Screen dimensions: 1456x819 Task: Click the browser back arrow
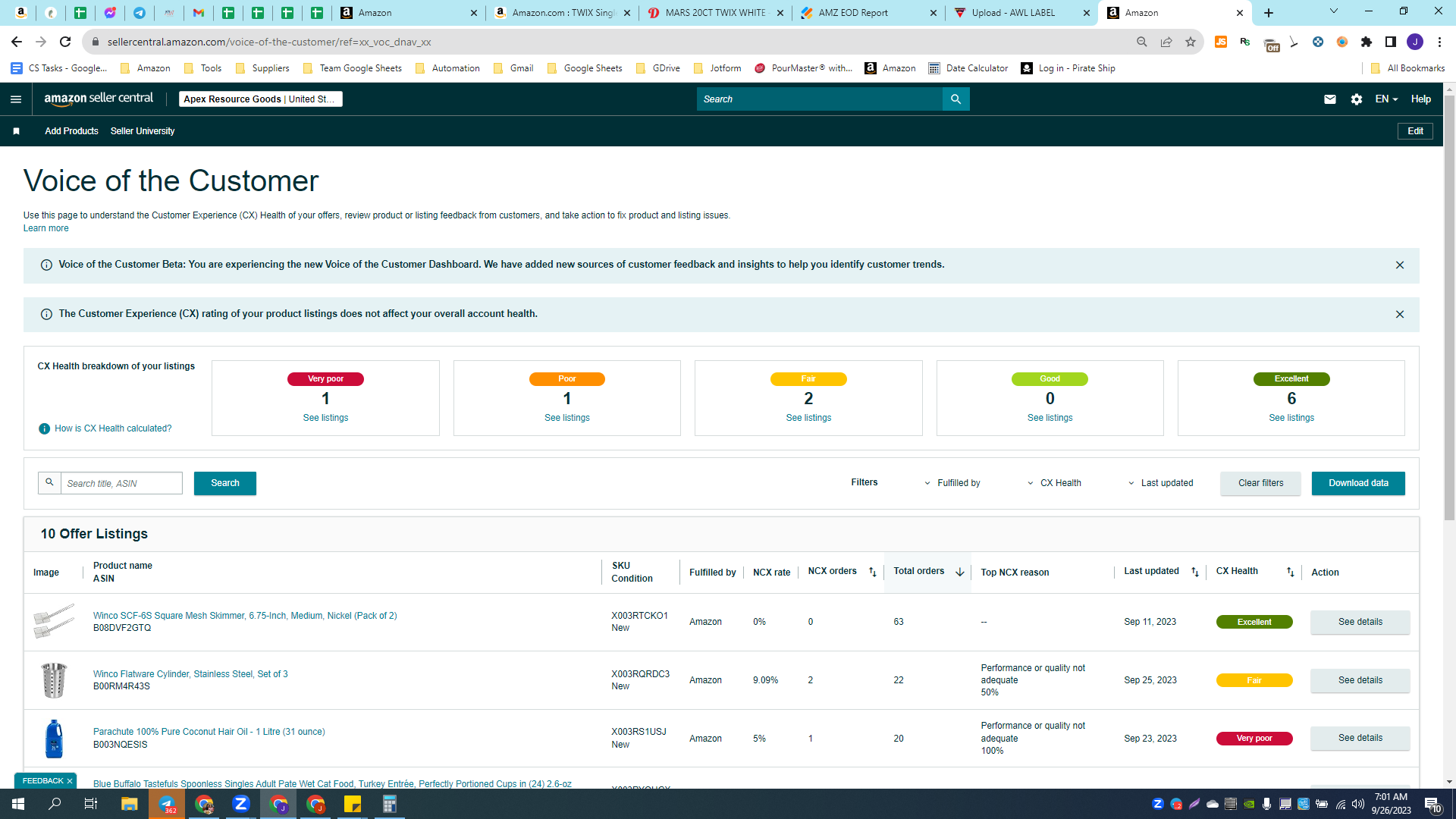click(17, 42)
